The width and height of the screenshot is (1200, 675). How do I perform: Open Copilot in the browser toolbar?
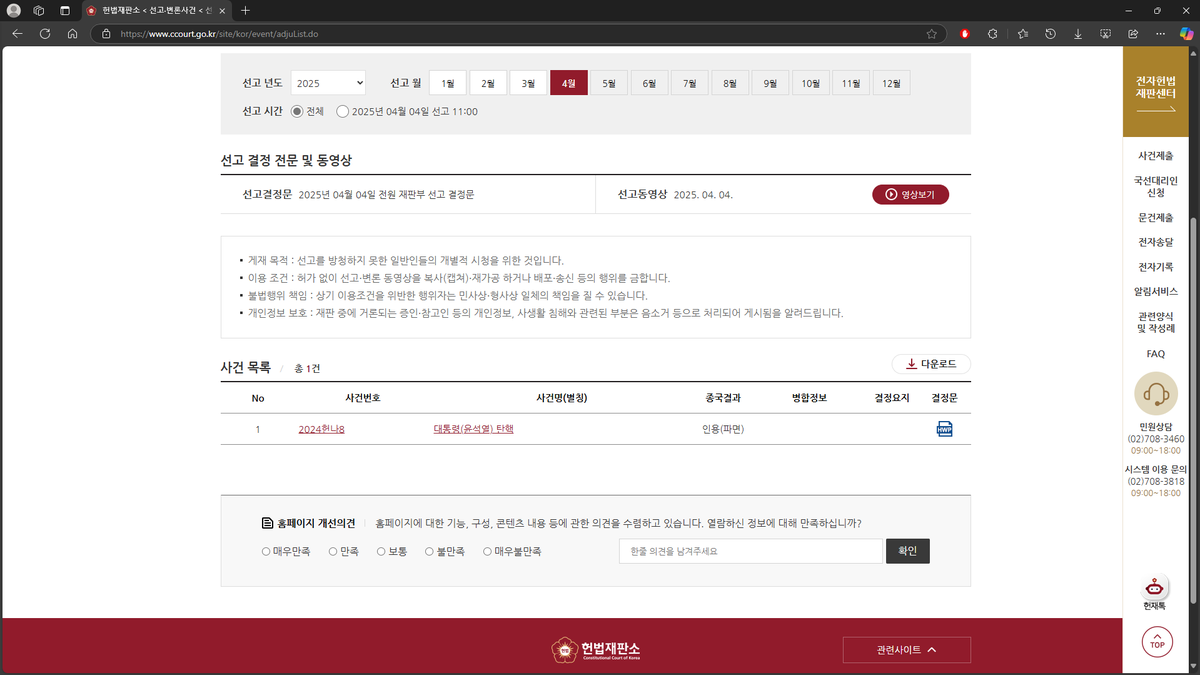click(x=1188, y=32)
